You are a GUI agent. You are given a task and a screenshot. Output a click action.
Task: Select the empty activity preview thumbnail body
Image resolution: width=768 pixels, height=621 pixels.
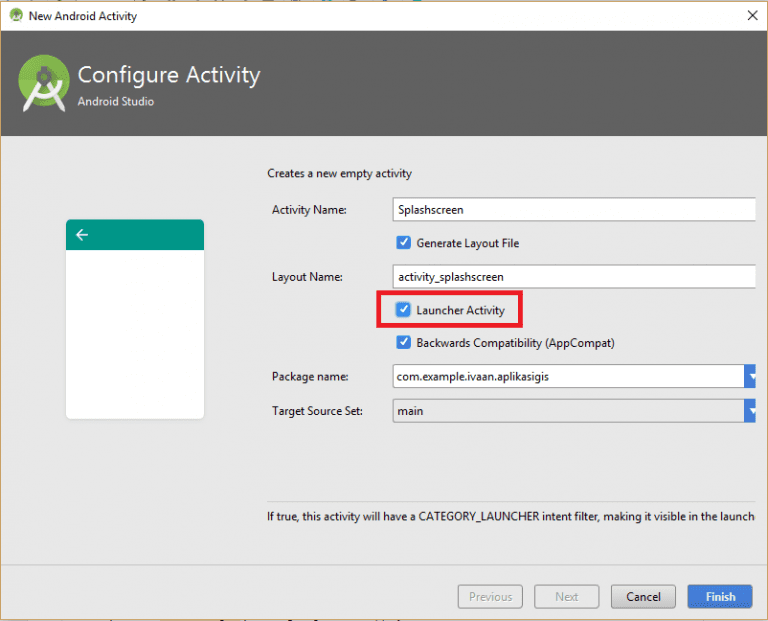[x=135, y=335]
